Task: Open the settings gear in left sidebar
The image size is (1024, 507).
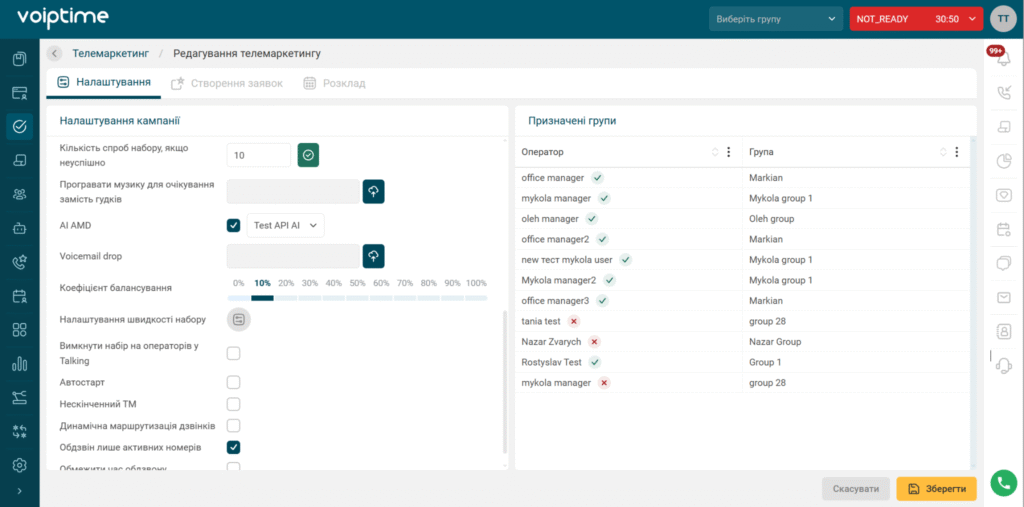Action: click(20, 465)
